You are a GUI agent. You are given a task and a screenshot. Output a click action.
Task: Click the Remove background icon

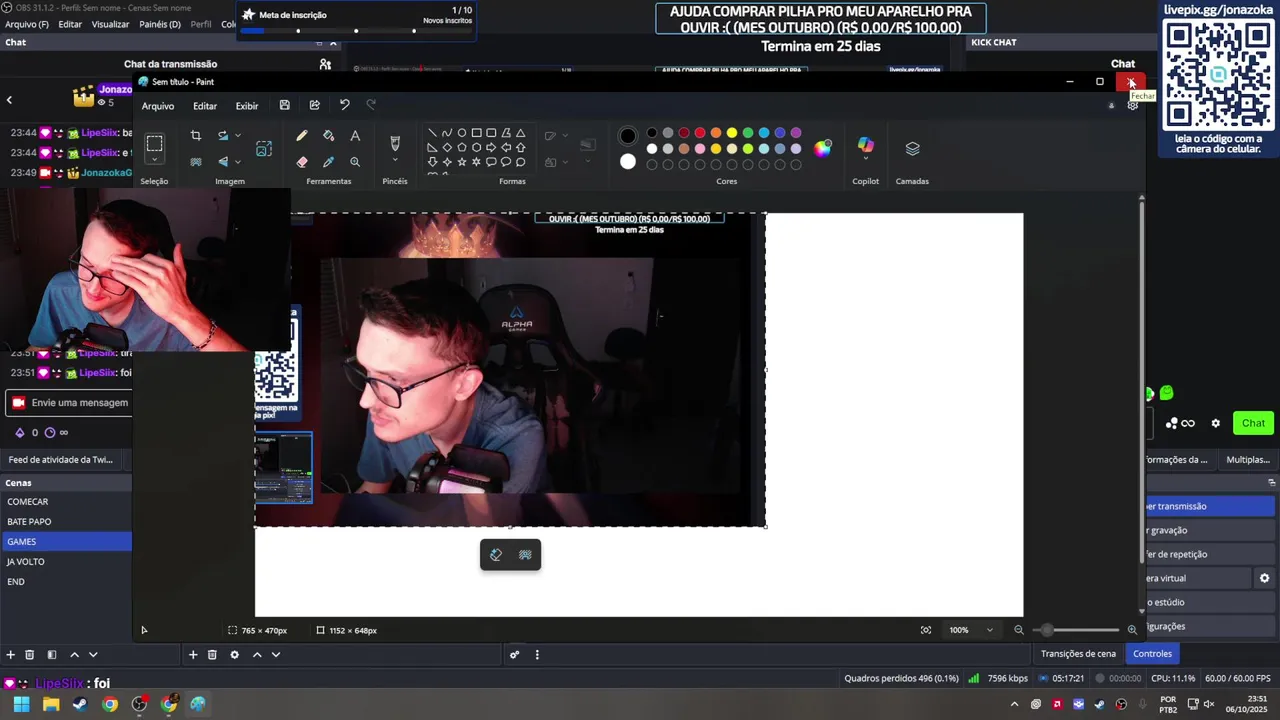click(x=196, y=161)
